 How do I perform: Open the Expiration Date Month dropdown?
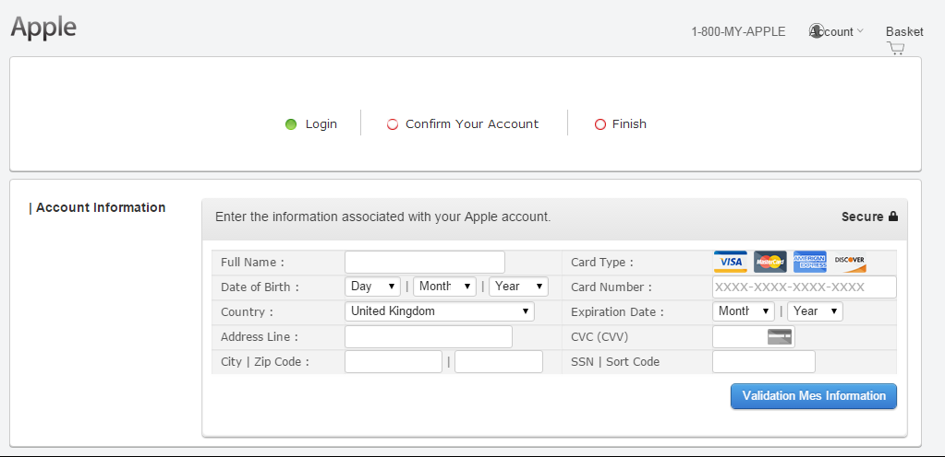[x=743, y=311]
